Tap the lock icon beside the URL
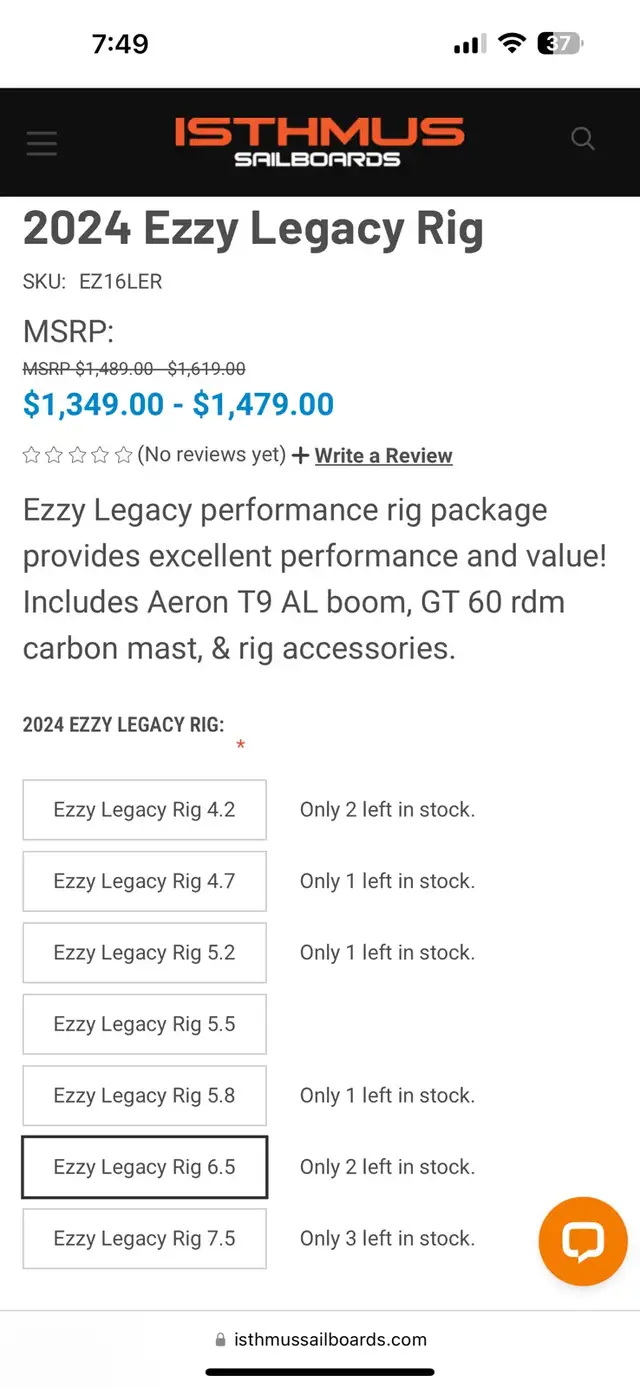Screen dimensions: 640x1388 pyautogui.click(x=221, y=1340)
